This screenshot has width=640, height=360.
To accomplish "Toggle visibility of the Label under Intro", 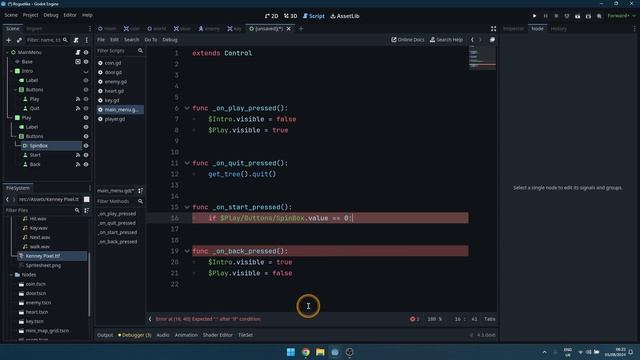I will point(86,80).
